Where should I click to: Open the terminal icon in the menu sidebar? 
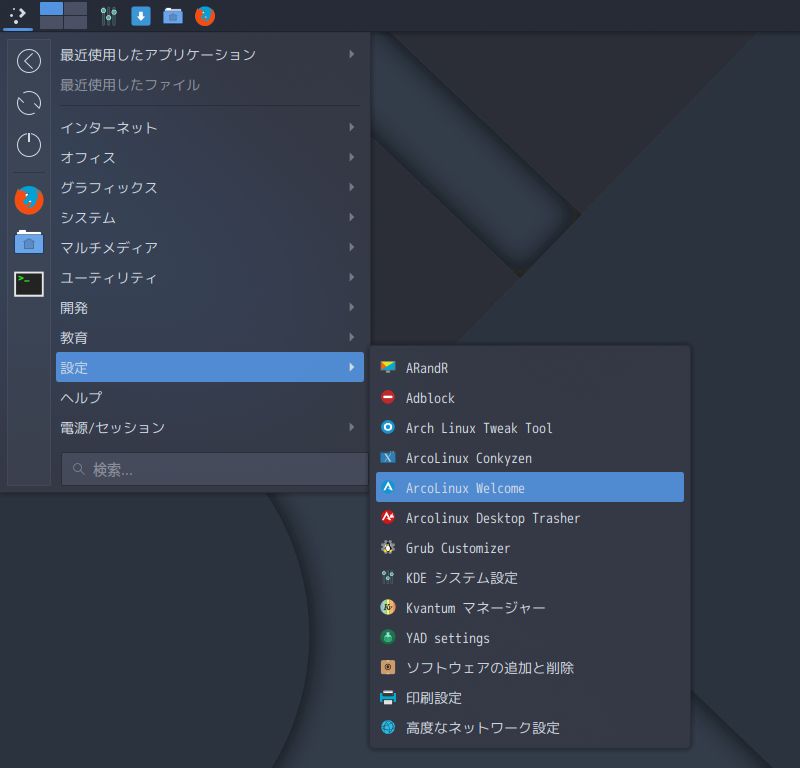click(x=29, y=284)
